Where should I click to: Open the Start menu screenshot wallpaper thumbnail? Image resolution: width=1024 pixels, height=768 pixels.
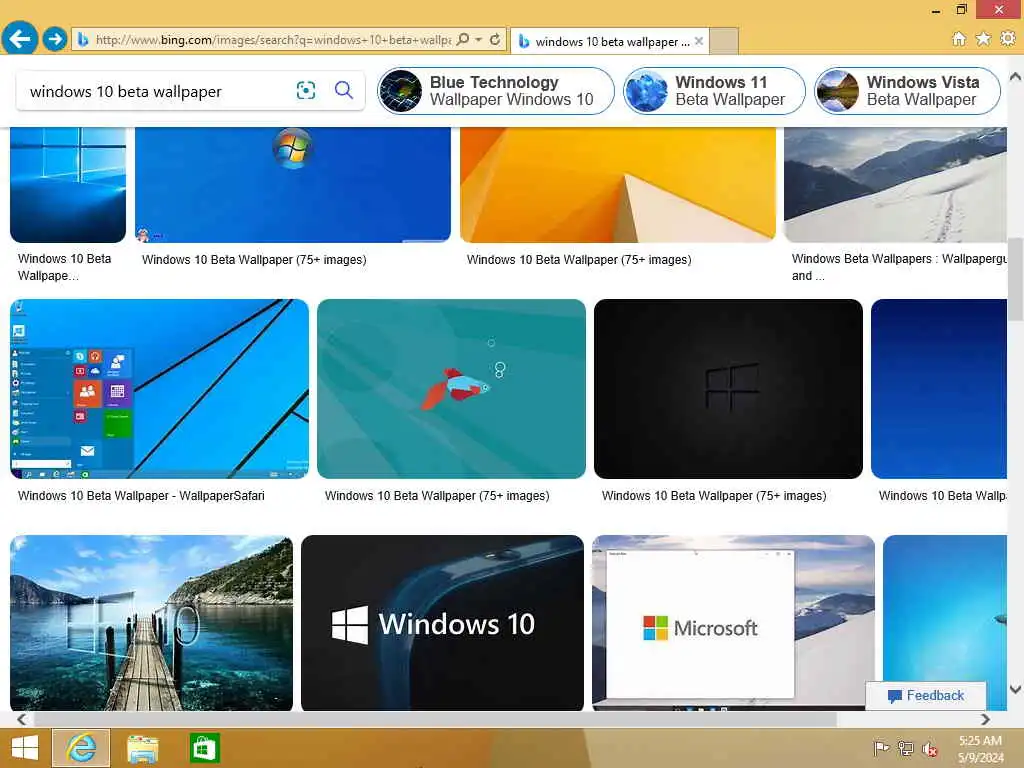point(159,389)
